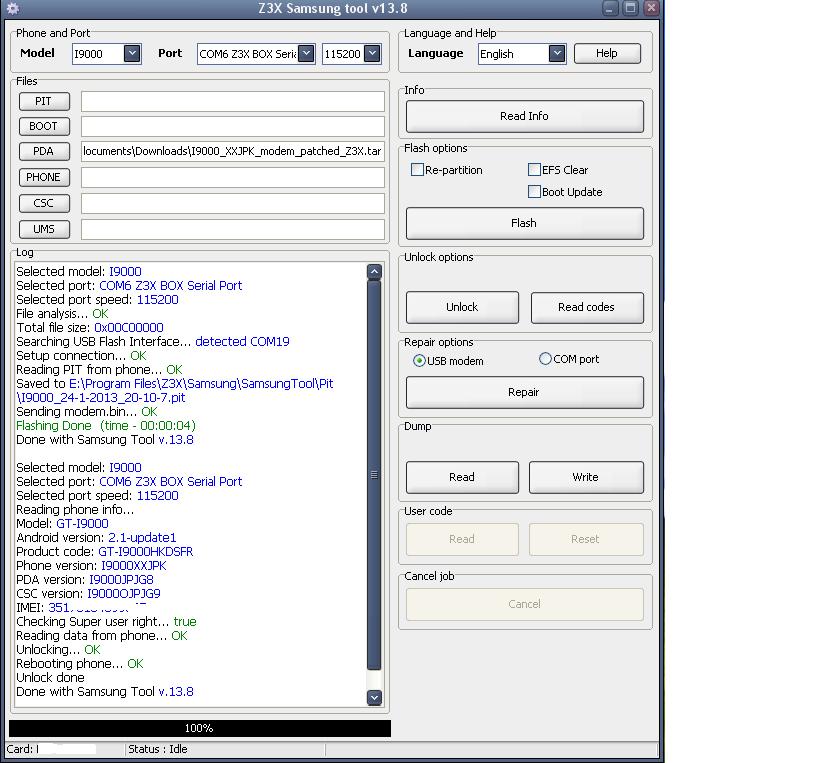Screen dimensions: 840x763
Task: Click the Repair button
Action: 524,392
